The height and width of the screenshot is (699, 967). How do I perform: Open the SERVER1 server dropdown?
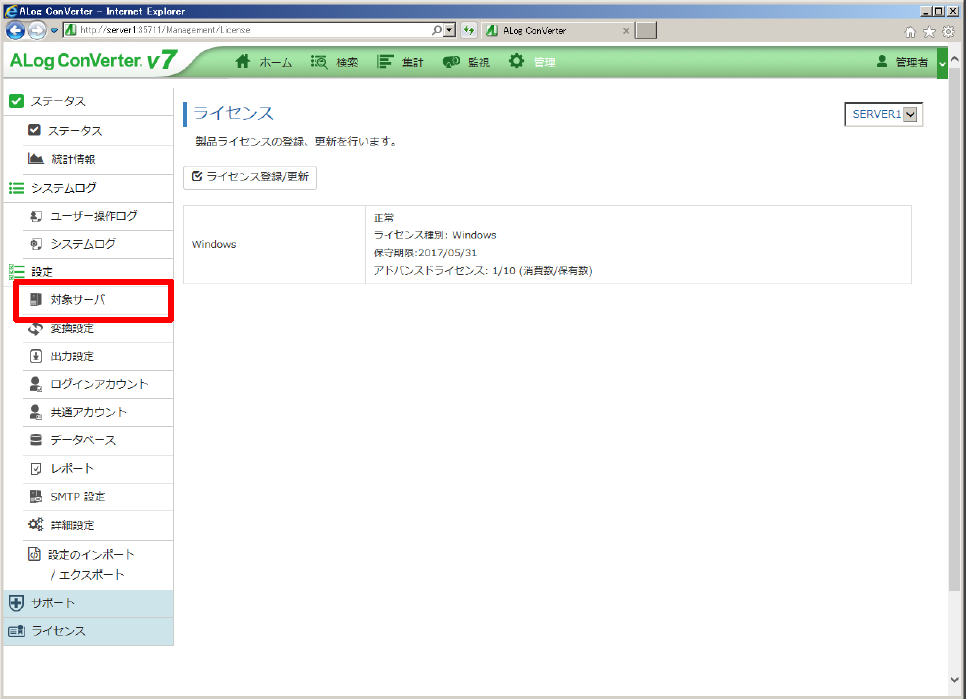click(x=884, y=115)
